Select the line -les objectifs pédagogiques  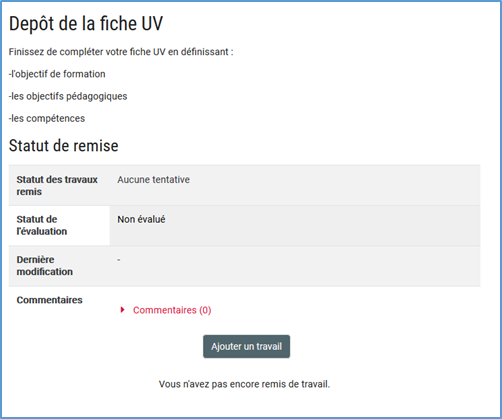coord(68,96)
